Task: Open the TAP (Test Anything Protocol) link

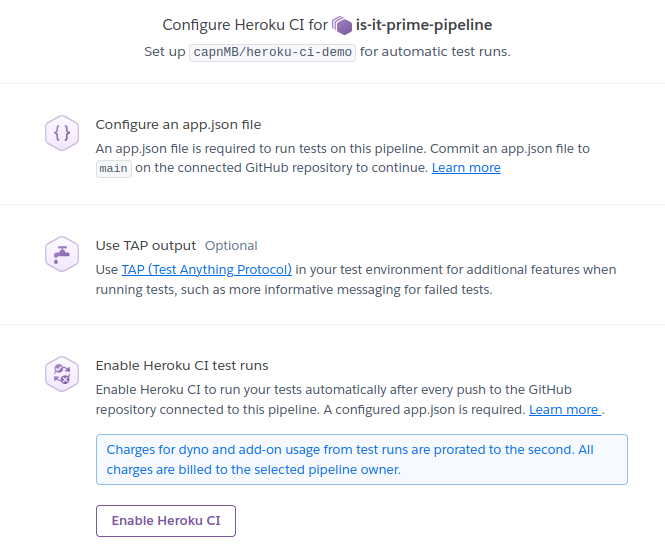Action: [207, 270]
